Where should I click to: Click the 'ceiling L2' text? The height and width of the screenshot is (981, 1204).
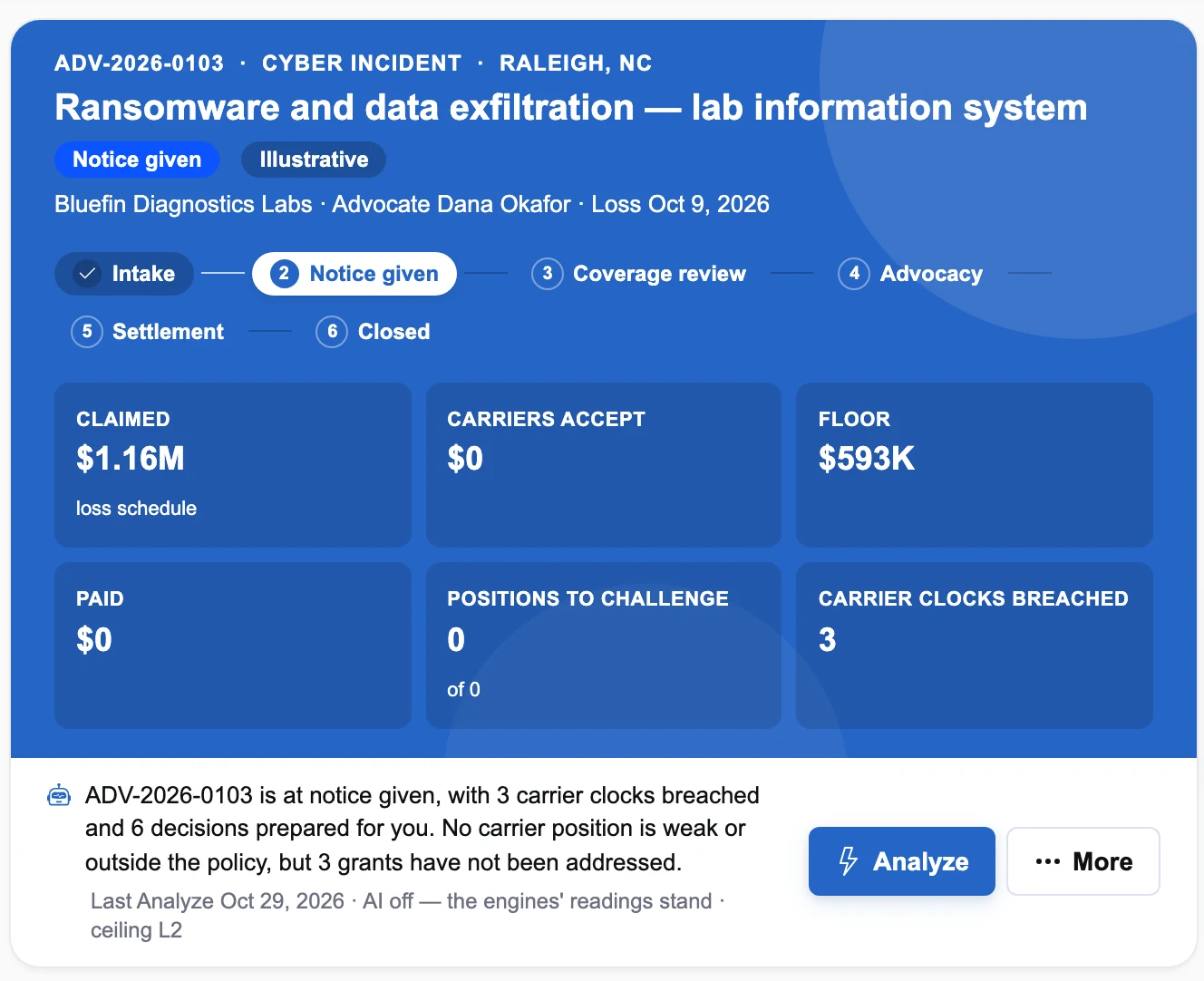[136, 930]
